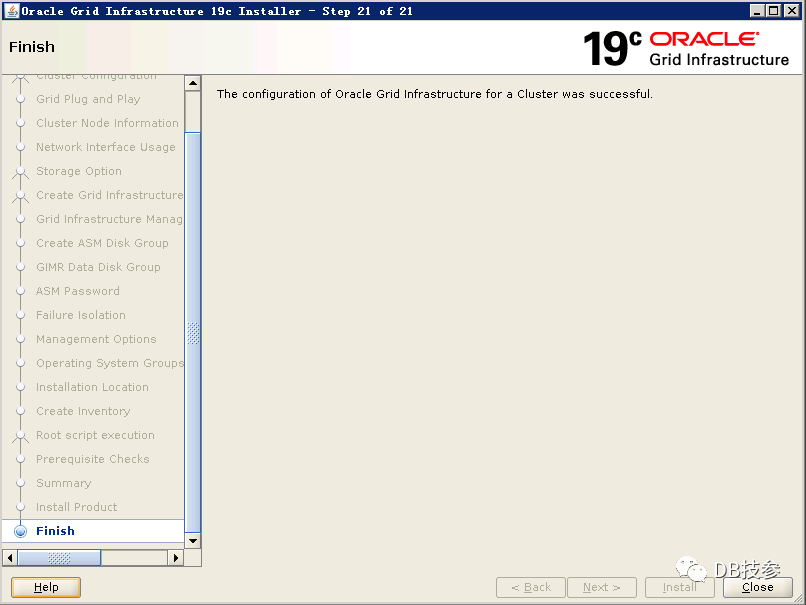Click Failure Isolation step bullet icon

point(21,315)
